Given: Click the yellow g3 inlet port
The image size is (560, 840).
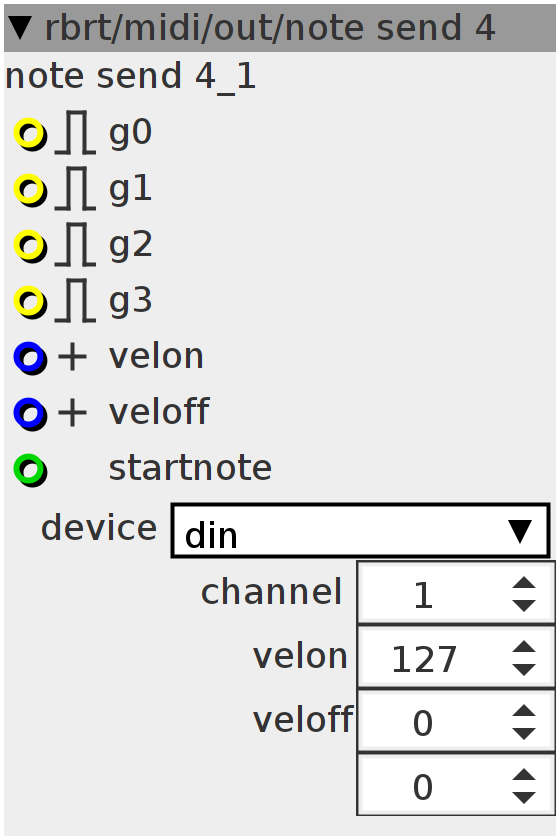Looking at the screenshot, I should [30, 302].
